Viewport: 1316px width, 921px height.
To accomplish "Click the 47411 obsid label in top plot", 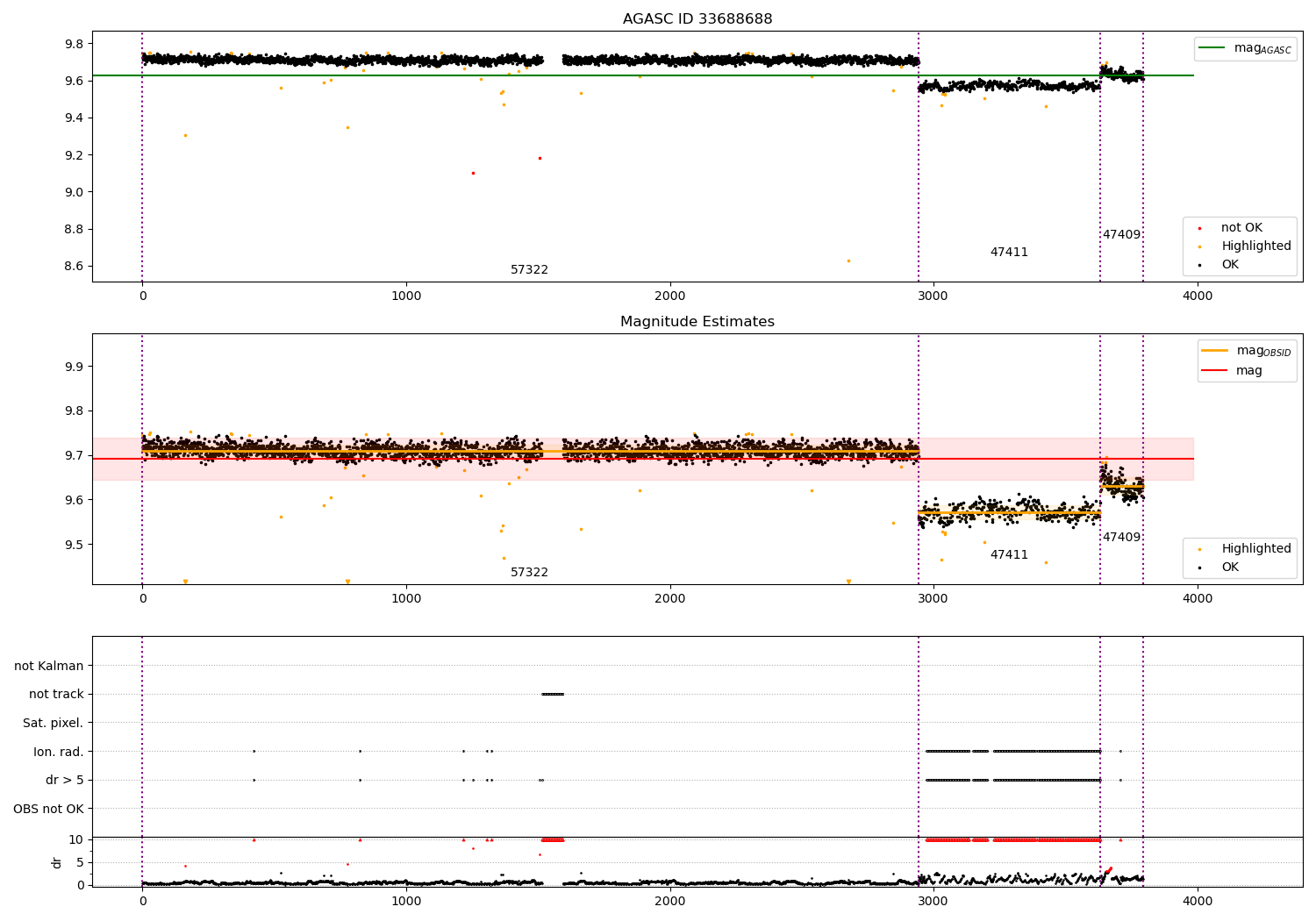I will tap(1009, 253).
